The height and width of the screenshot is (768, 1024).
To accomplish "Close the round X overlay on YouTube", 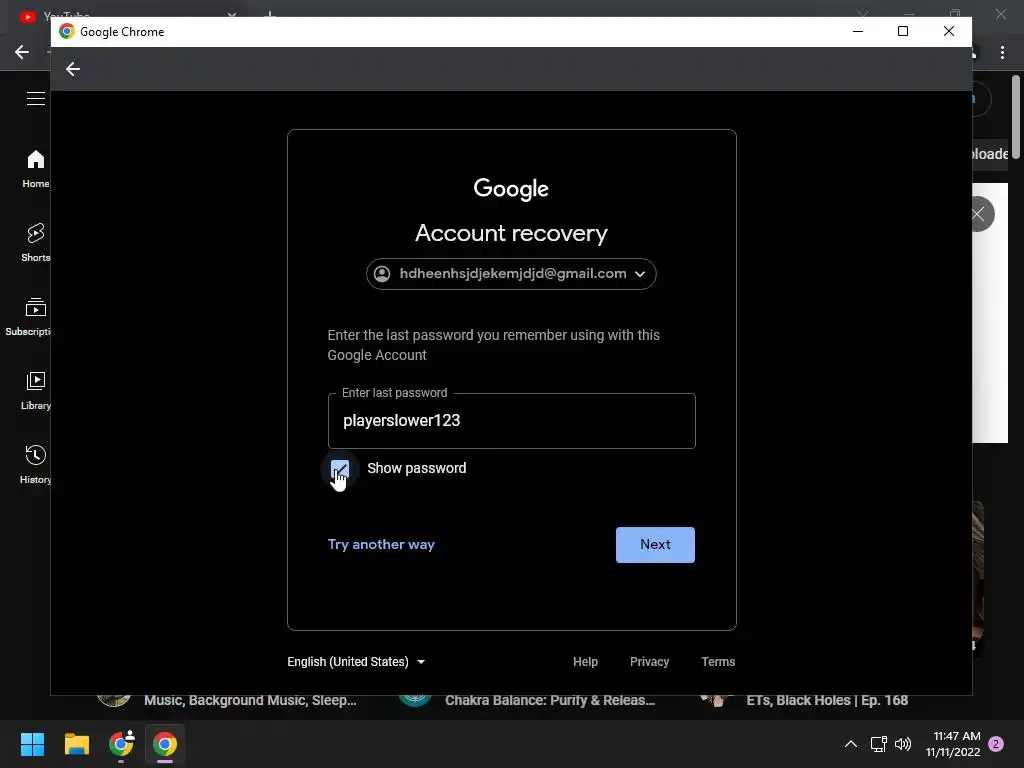I will (978, 214).
